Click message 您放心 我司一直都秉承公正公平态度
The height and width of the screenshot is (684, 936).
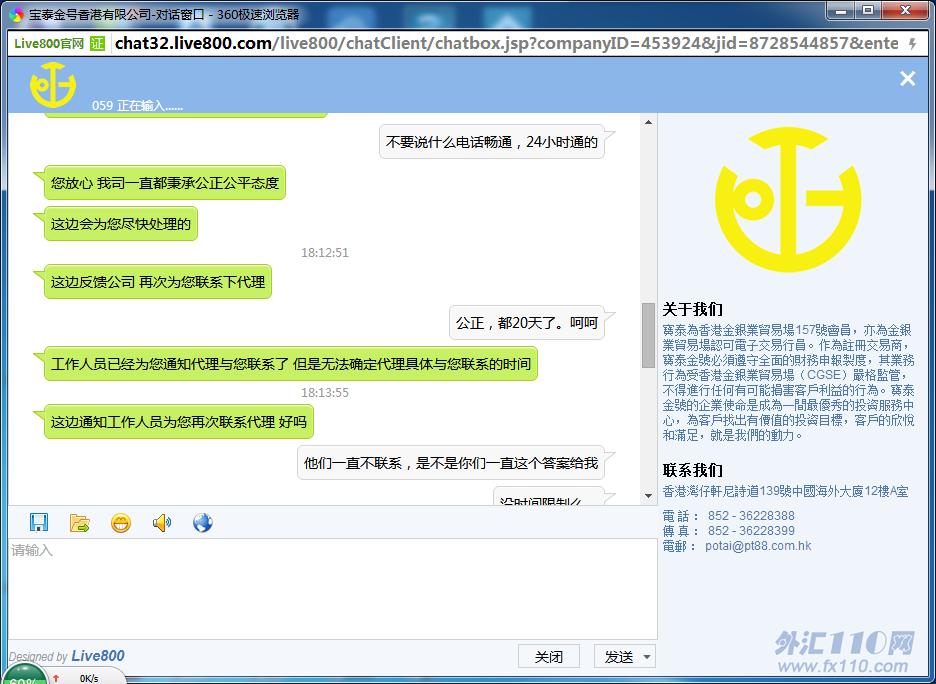tap(165, 183)
